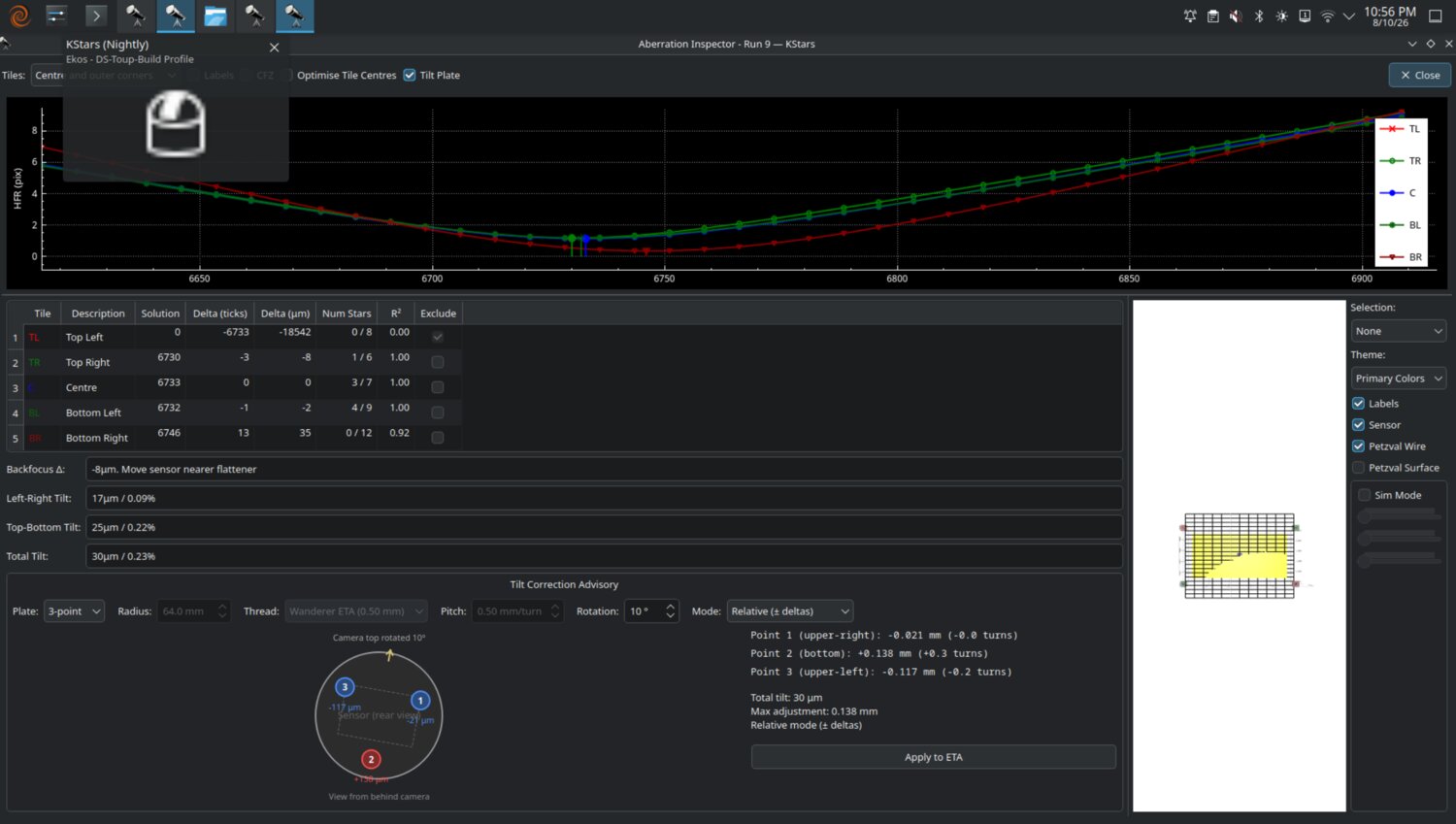Click the show desktop icon beside the clock
Viewport: 1456px width, 824px height.
click(x=1436, y=16)
